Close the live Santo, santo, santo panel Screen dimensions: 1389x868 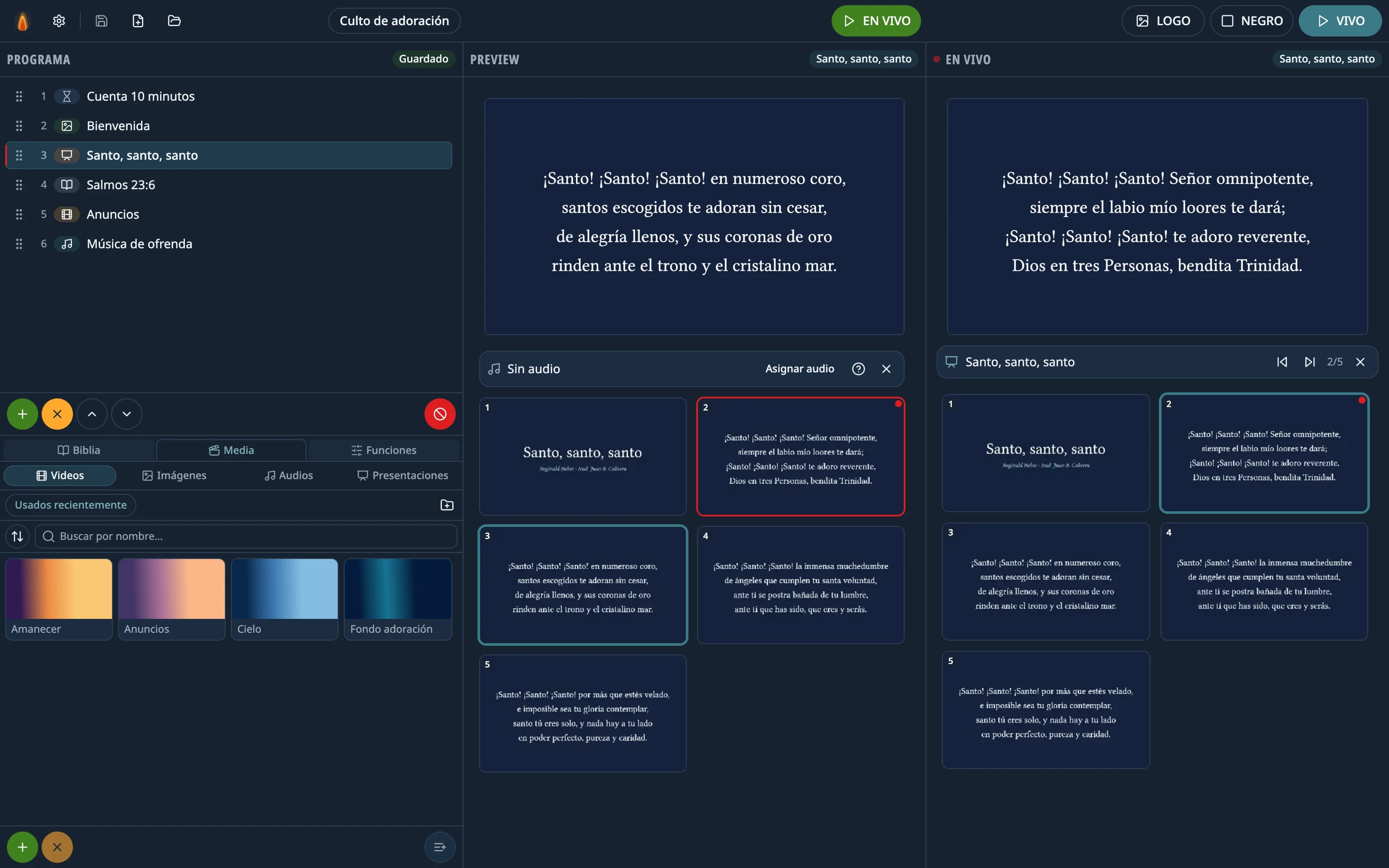click(1360, 362)
